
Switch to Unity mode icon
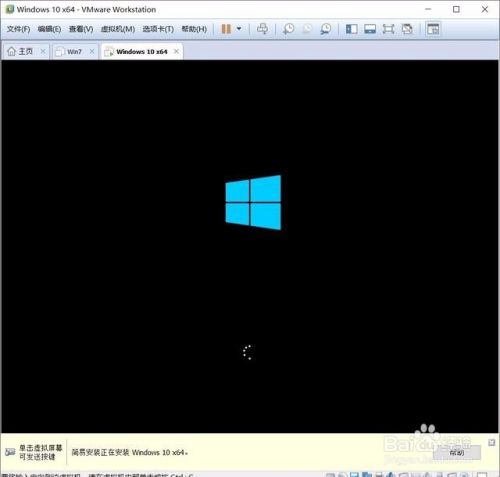point(407,29)
